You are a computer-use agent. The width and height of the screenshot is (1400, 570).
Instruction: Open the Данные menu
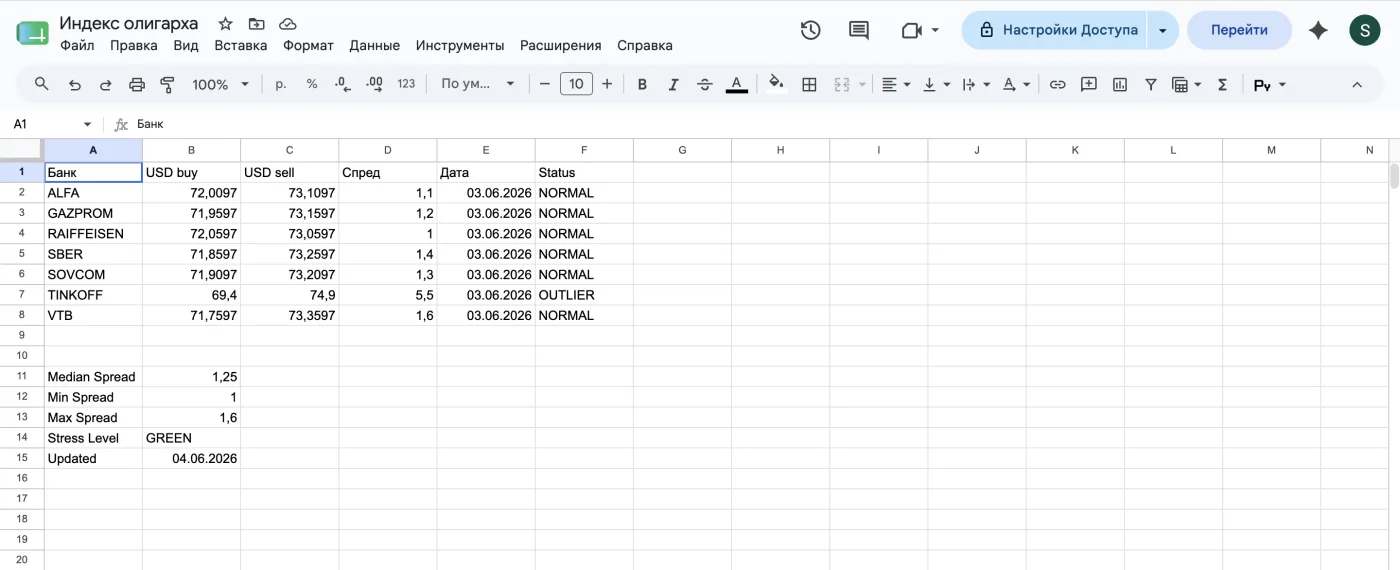coord(375,45)
